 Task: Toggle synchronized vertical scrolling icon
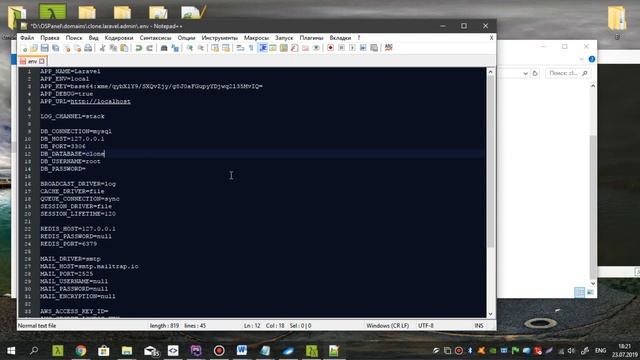coord(215,48)
